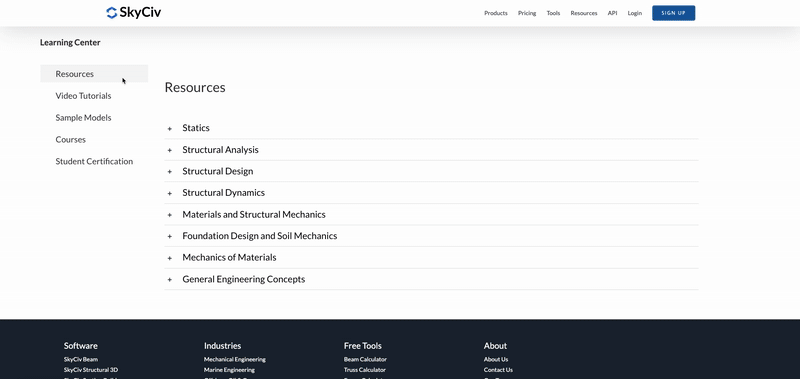Expand the Statics plus icon

[170, 129]
